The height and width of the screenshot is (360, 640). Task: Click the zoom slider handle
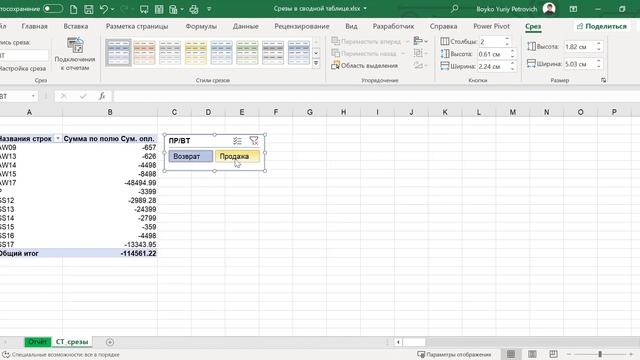(600, 354)
